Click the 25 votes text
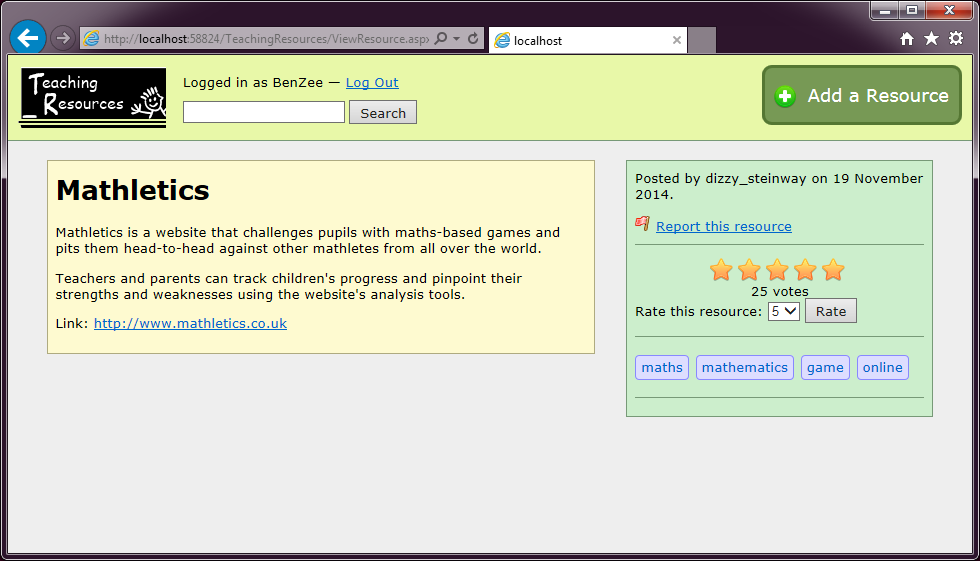 click(x=779, y=291)
